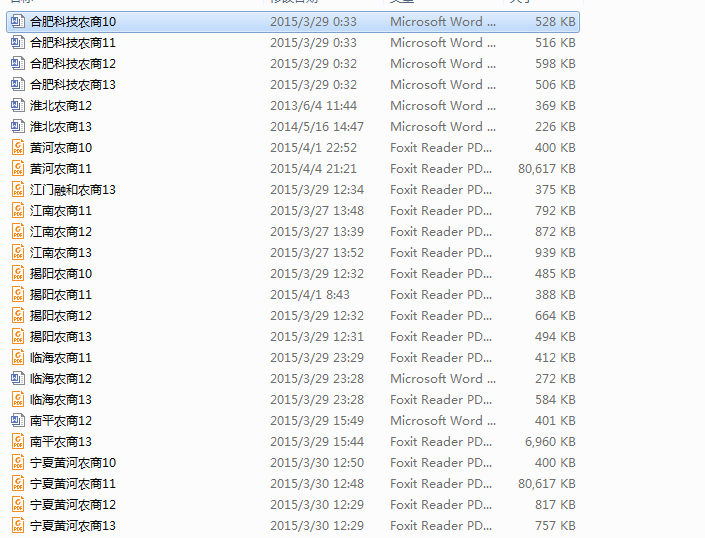Click the PDF icon for 江门融和农商13
This screenshot has width=705, height=538.
pyautogui.click(x=18, y=190)
